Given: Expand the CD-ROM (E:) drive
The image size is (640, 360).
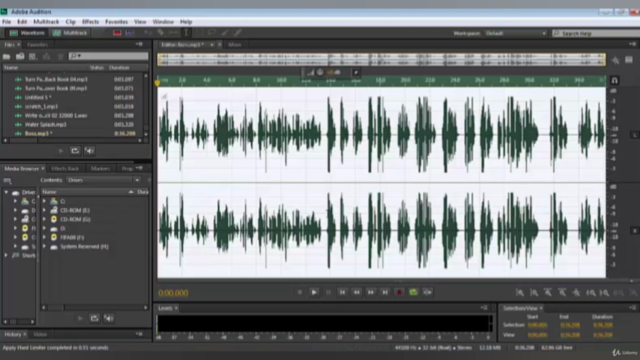Looking at the screenshot, I should click(44, 210).
